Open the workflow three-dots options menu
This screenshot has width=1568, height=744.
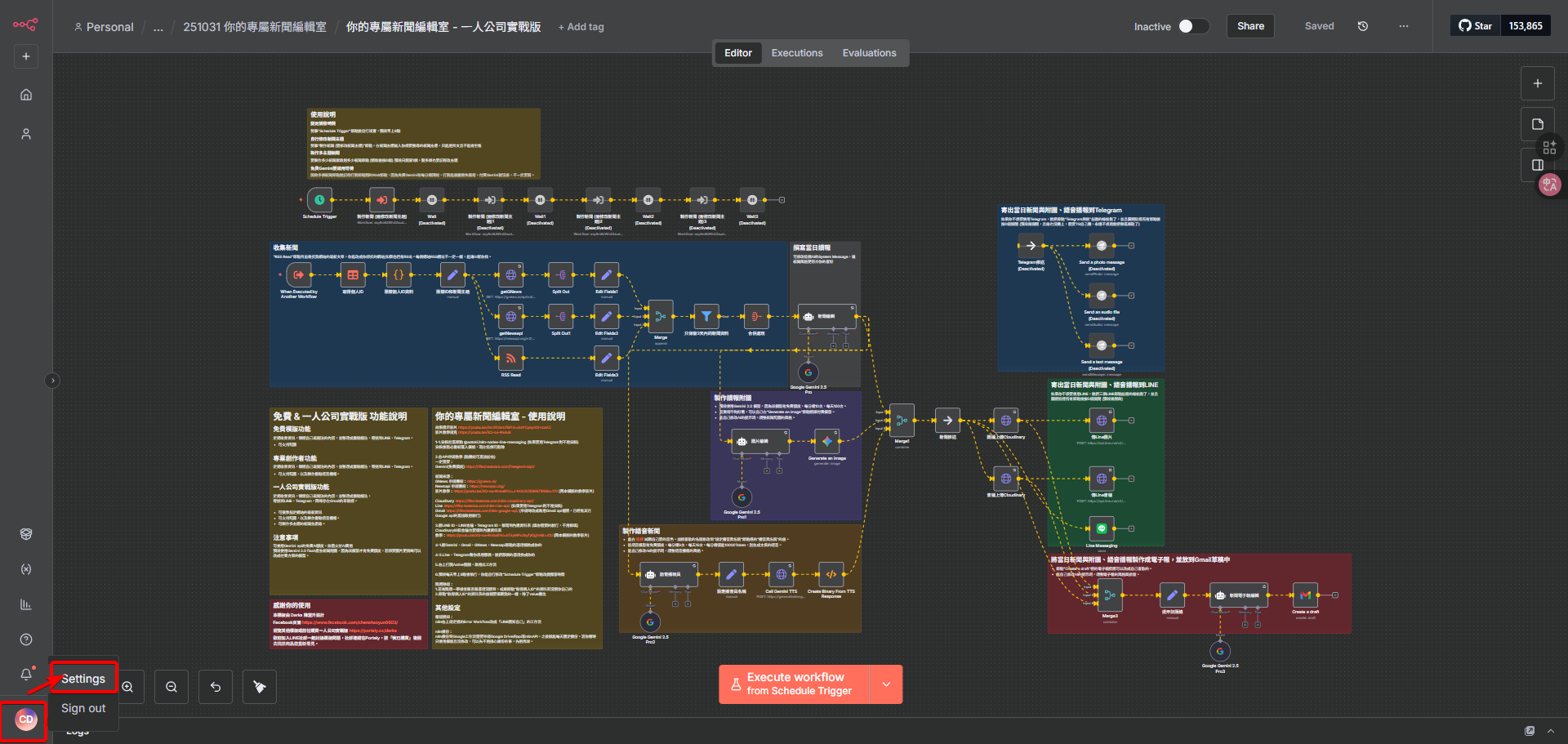[1403, 26]
